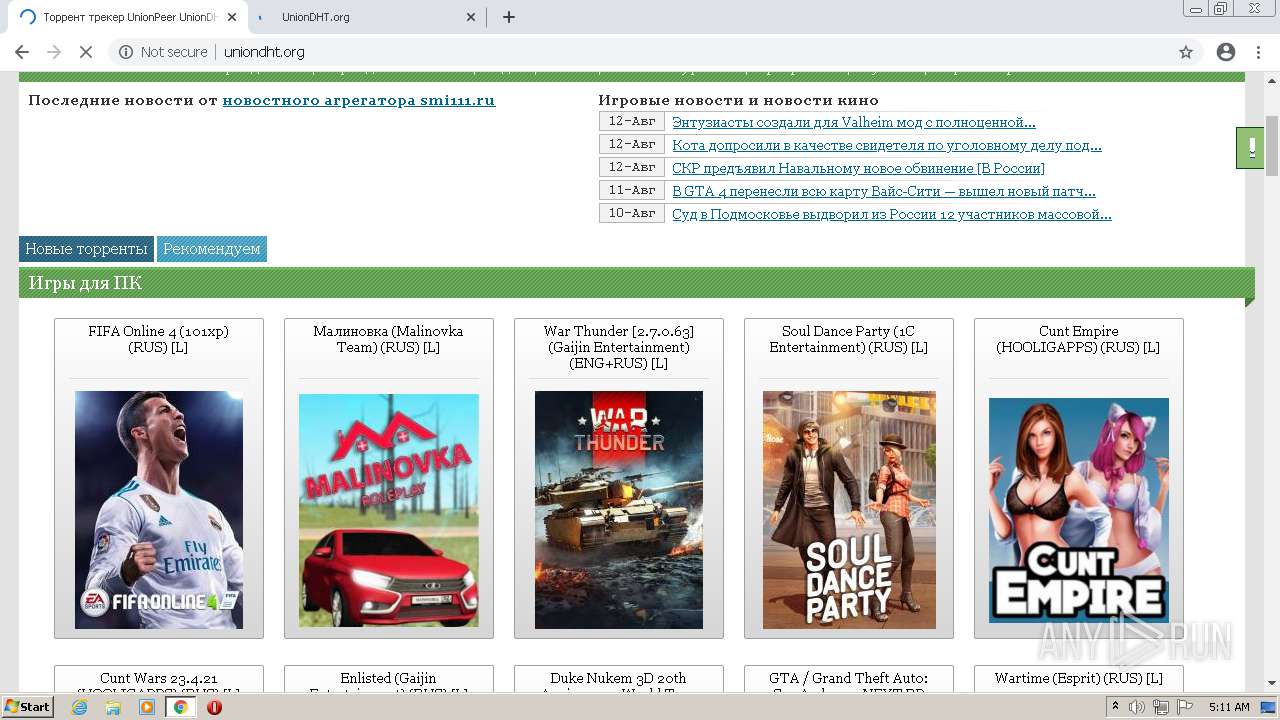Screen dimensions: 1280x720
Task: Click 10-Авг date label
Action: pyautogui.click(x=632, y=214)
